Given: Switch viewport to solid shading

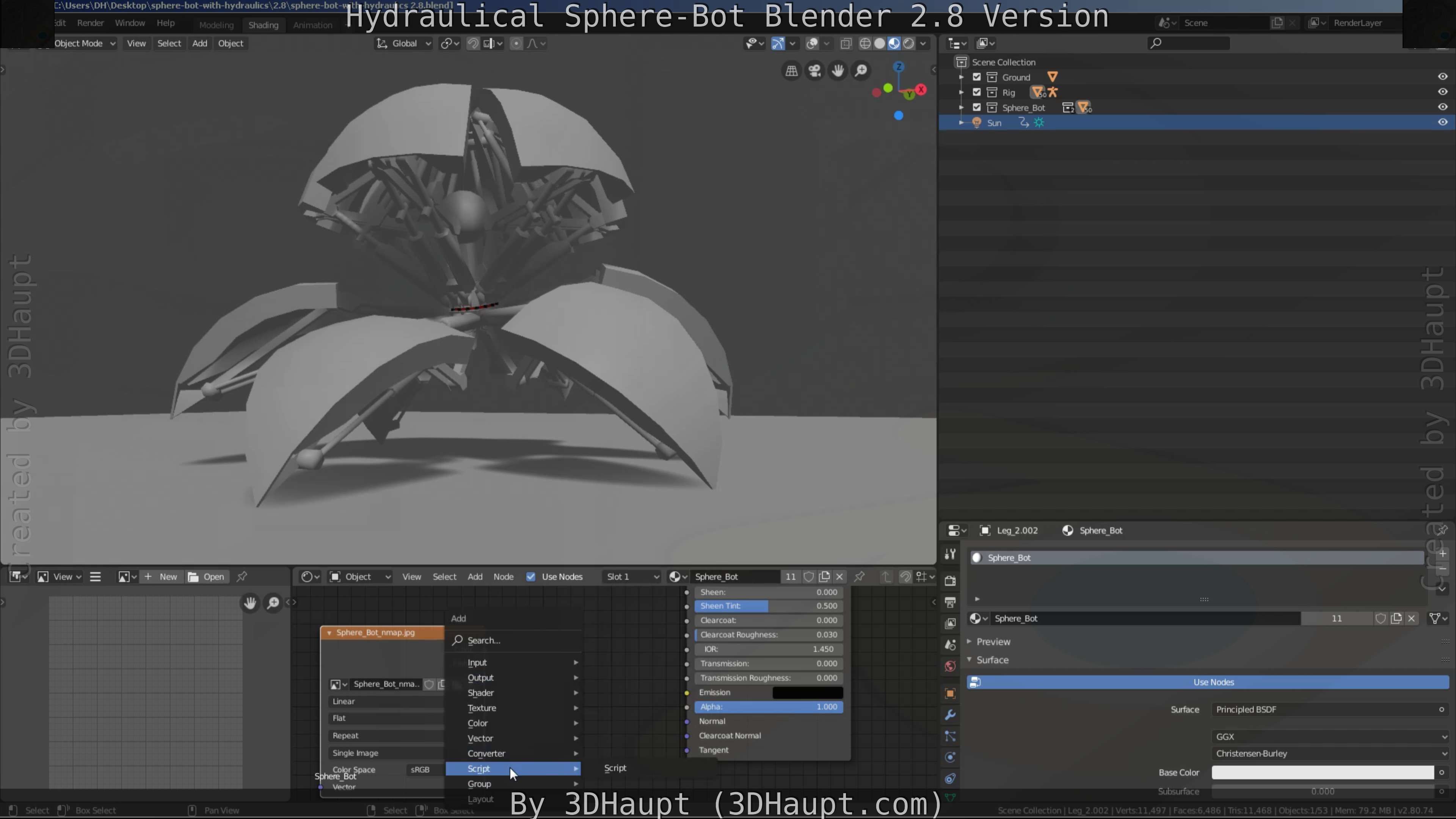Looking at the screenshot, I should [x=880, y=44].
